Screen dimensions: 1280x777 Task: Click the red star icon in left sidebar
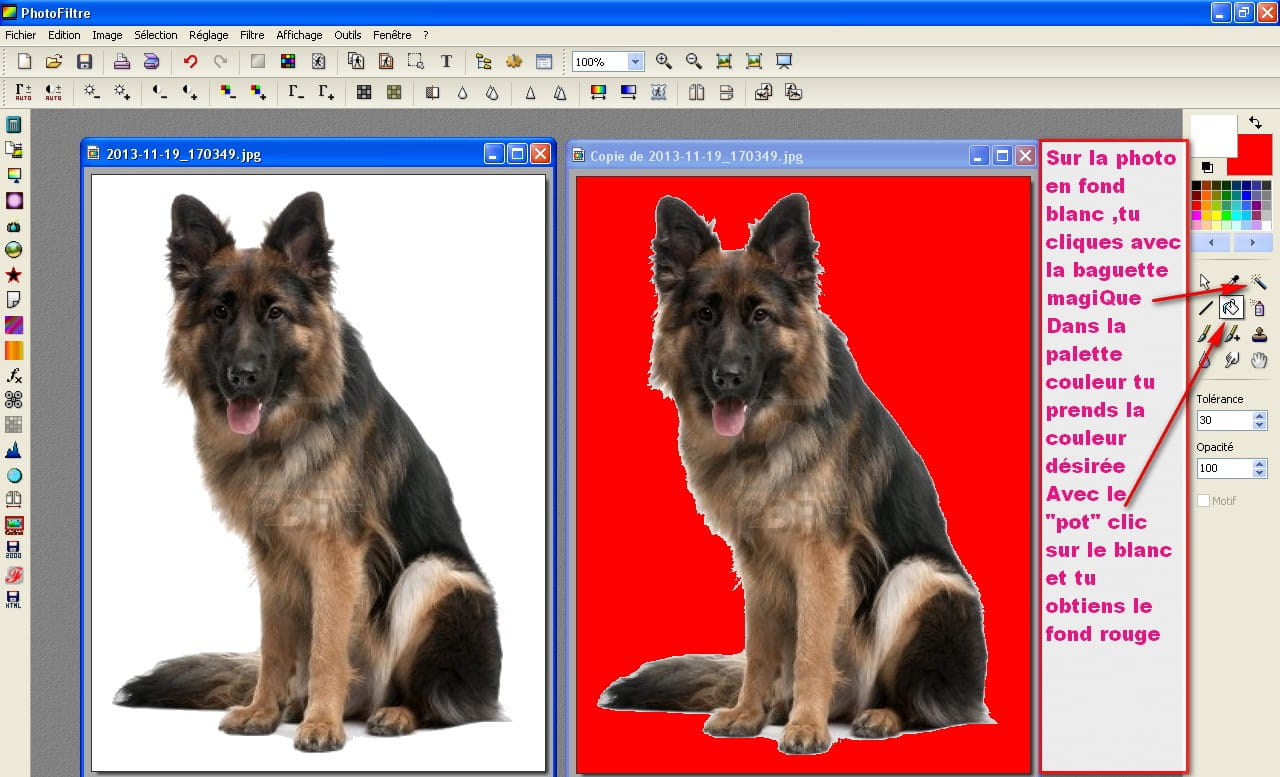[14, 275]
